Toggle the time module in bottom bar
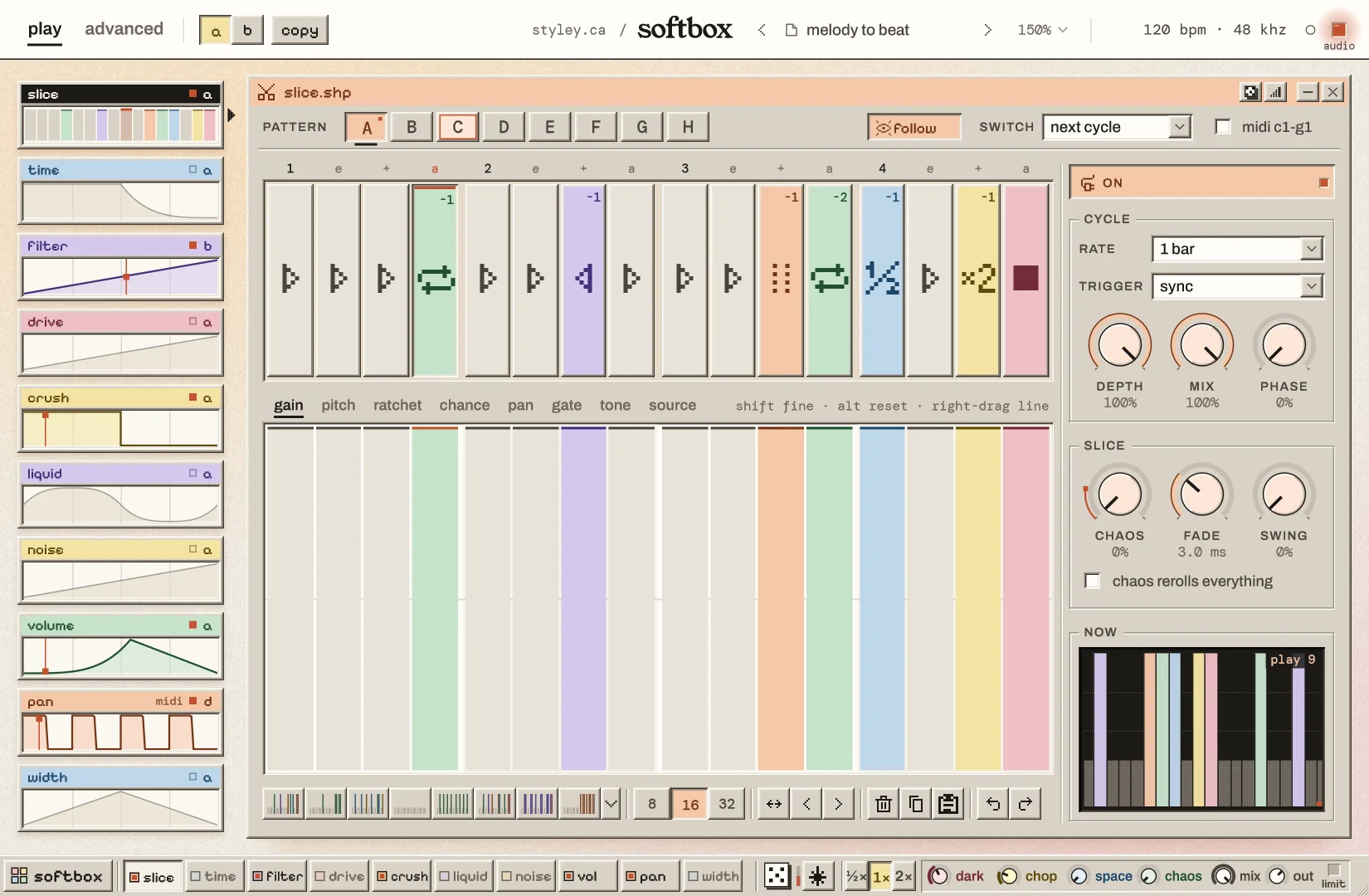 214,876
